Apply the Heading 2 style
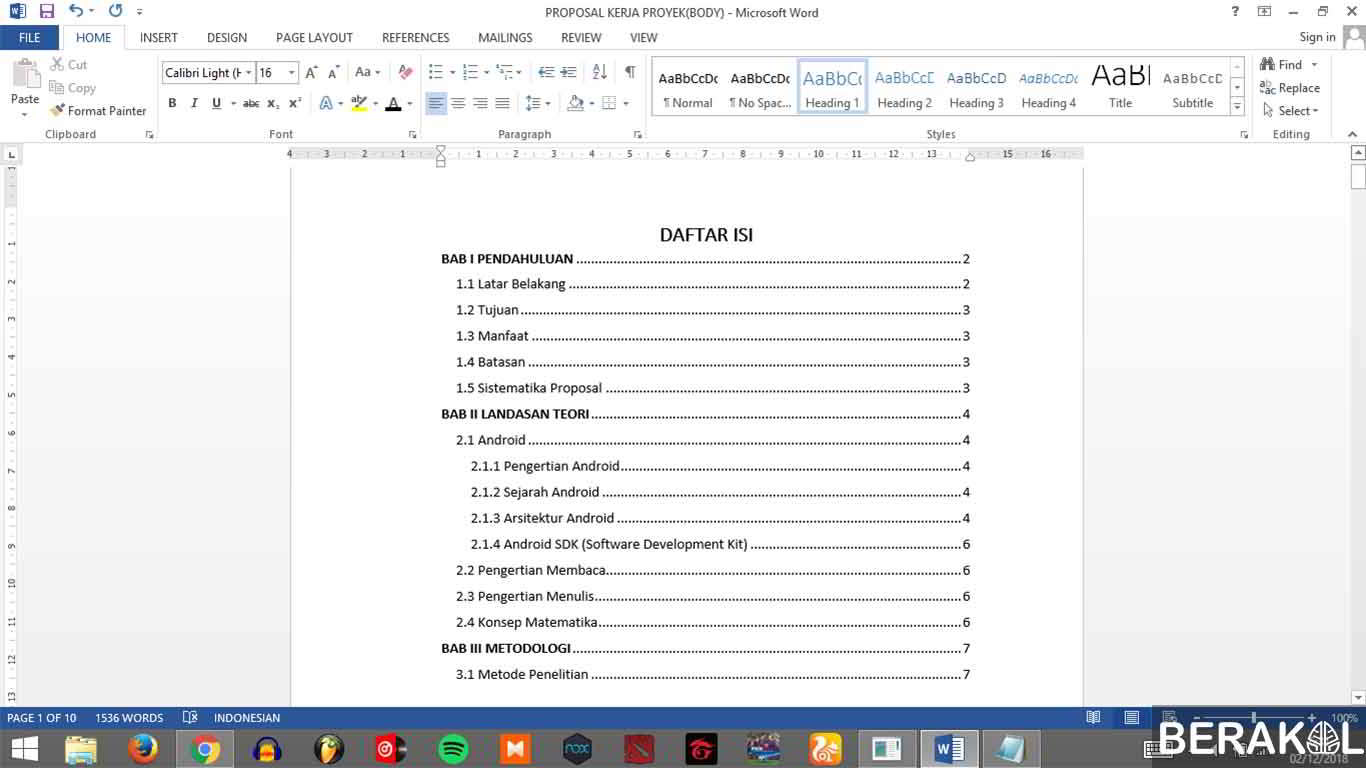This screenshot has width=1366, height=768. (x=904, y=87)
